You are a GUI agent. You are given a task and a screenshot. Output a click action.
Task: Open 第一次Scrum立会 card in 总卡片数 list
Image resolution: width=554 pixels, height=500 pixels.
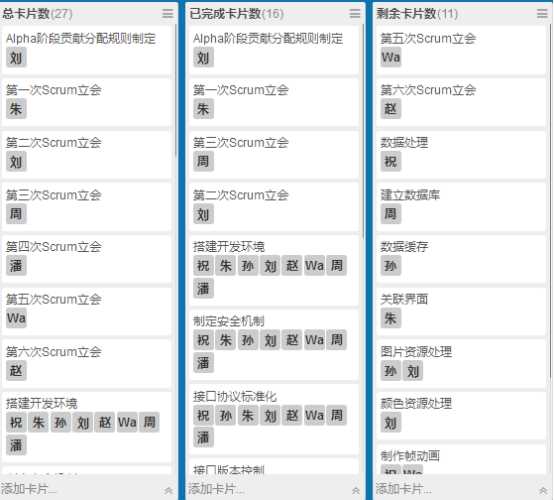pyautogui.click(x=86, y=101)
